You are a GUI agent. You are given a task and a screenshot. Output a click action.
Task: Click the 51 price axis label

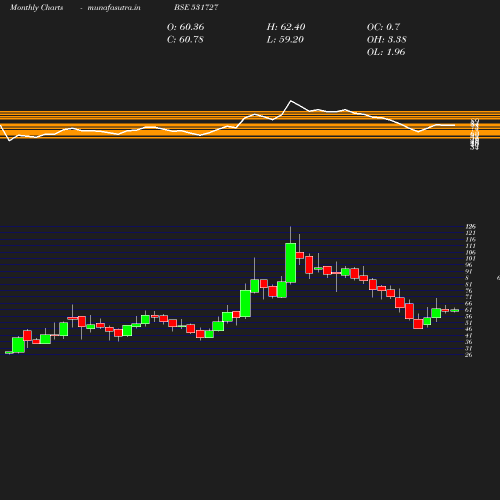(469, 323)
